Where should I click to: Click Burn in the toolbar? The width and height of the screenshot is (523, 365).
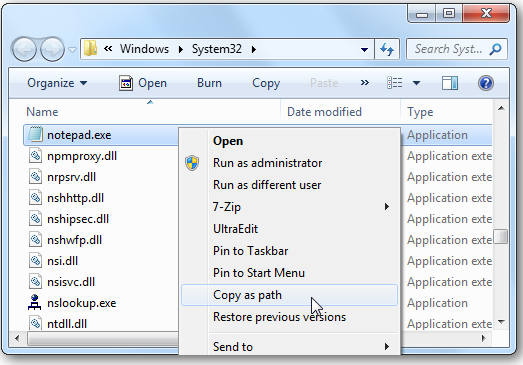tap(209, 83)
